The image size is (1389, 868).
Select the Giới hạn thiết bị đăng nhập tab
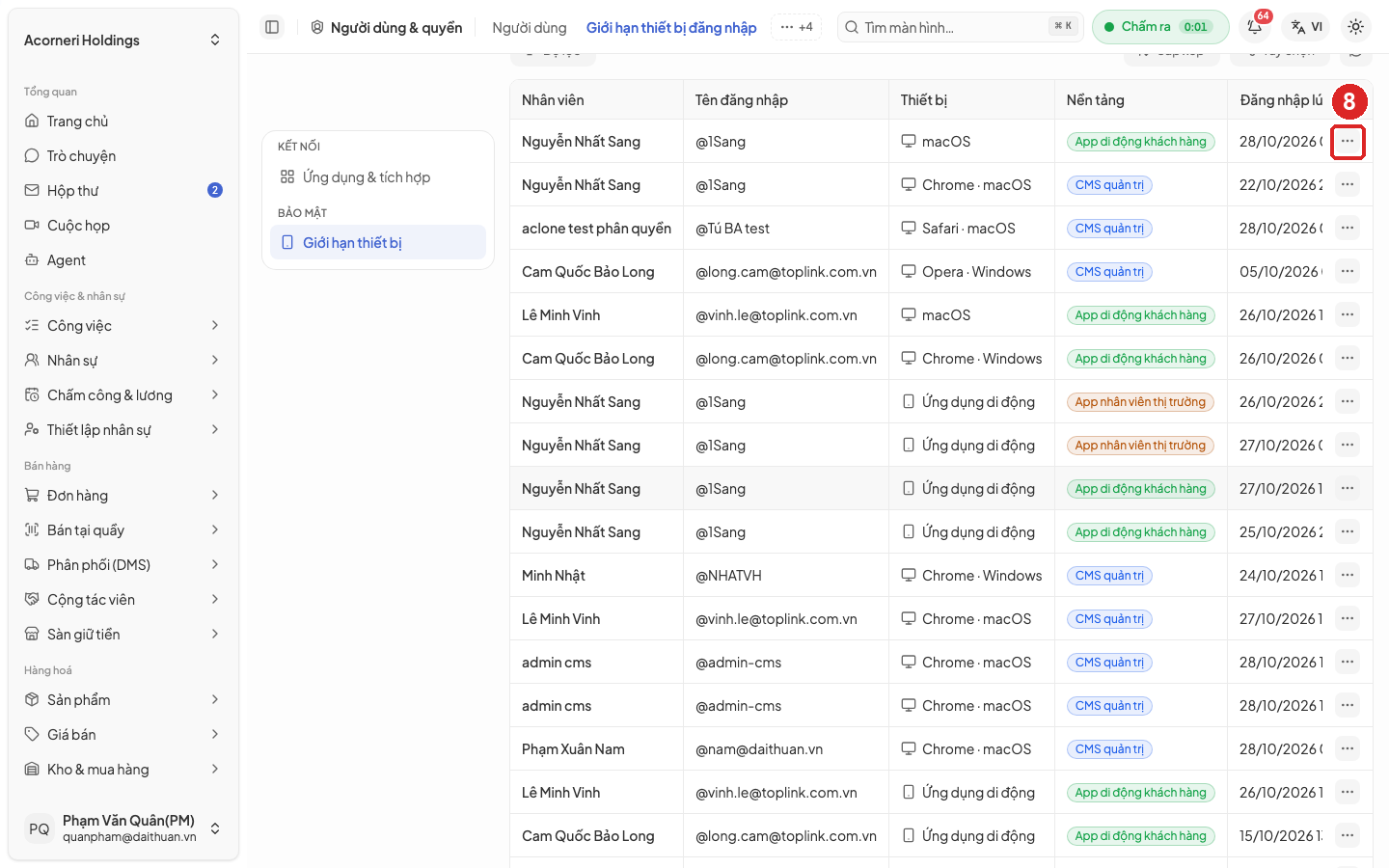click(671, 28)
